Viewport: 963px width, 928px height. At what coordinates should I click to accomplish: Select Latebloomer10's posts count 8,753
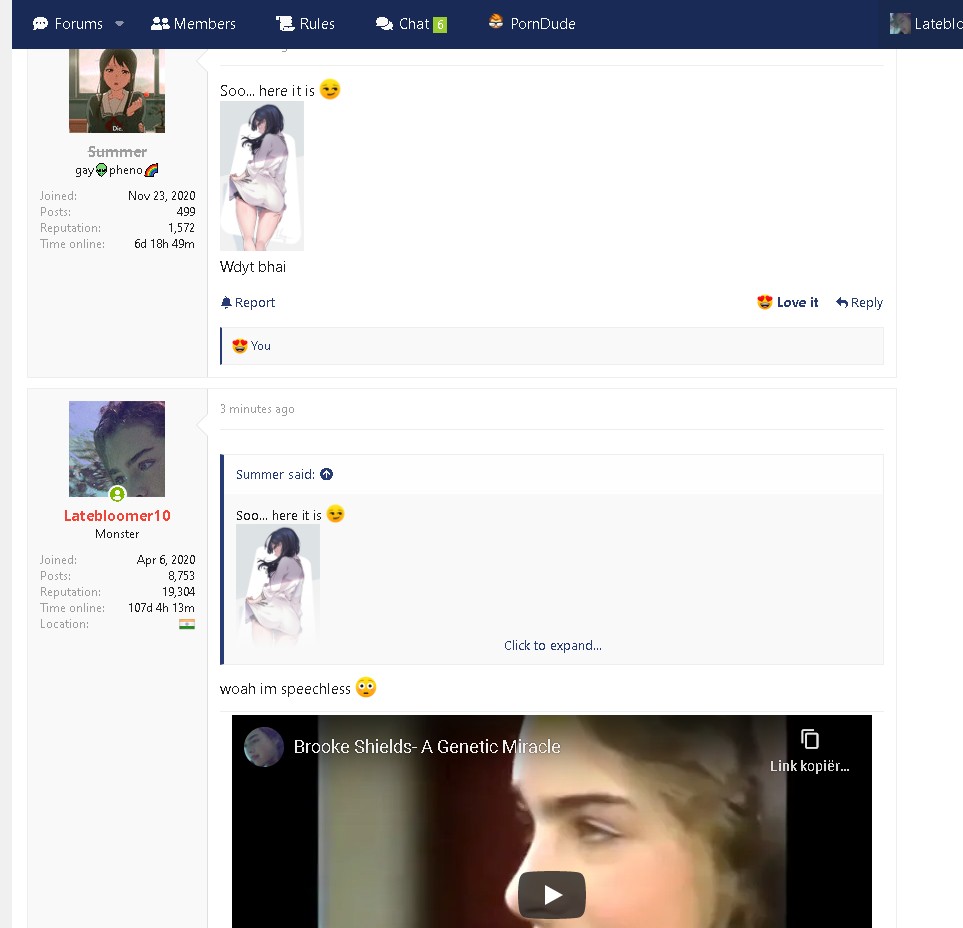coord(182,576)
